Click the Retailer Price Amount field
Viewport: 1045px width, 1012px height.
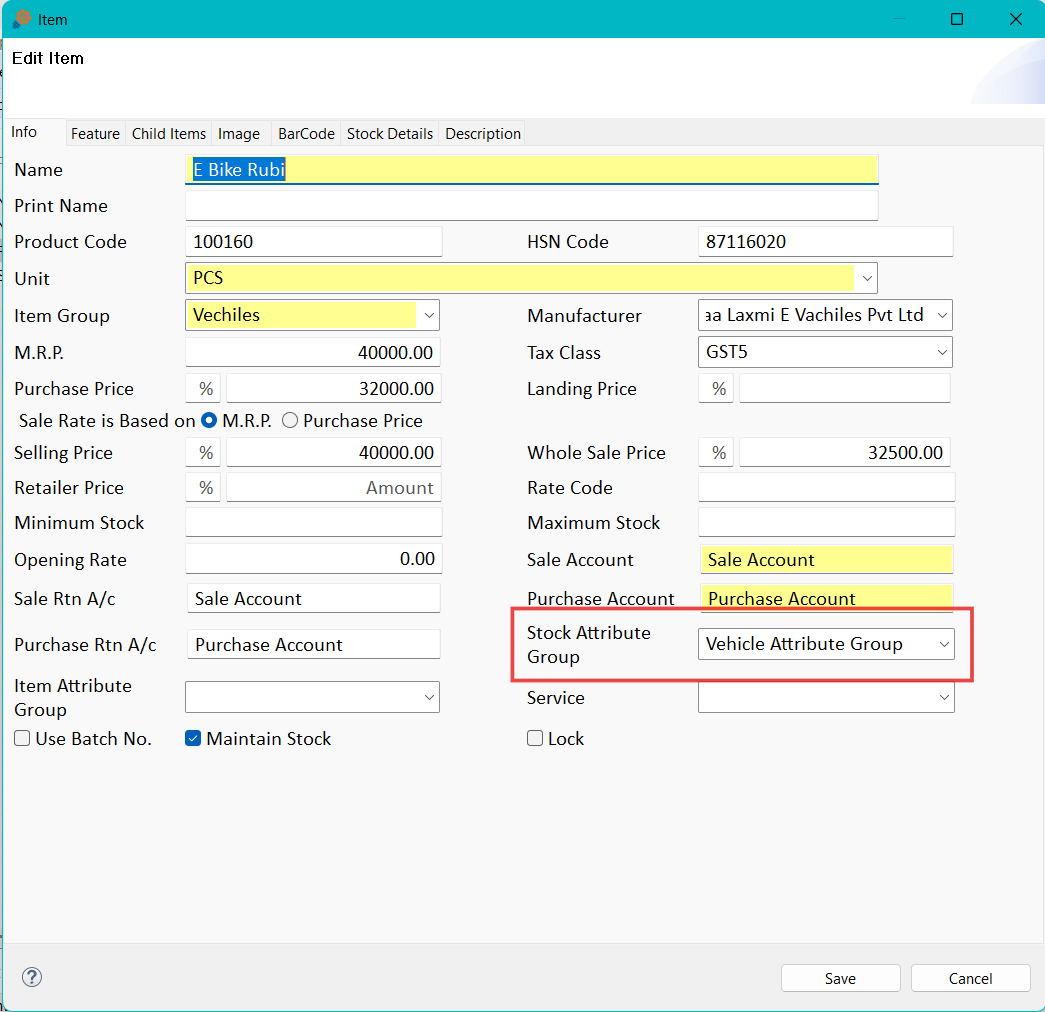333,488
